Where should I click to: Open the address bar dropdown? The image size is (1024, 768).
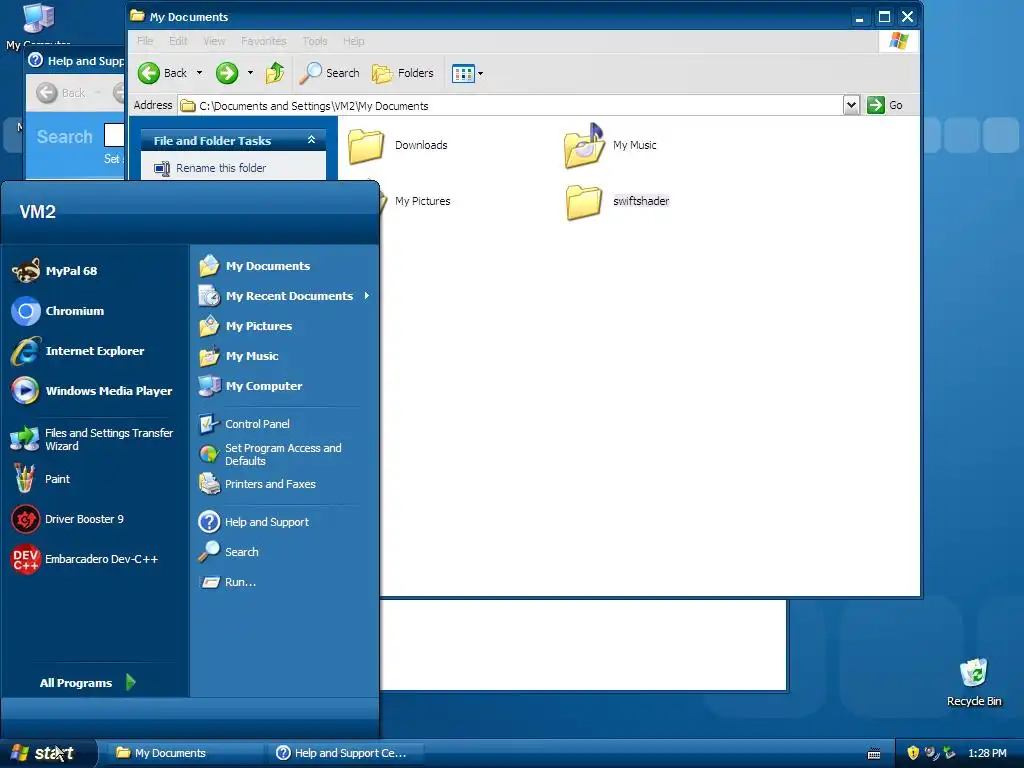(x=851, y=105)
